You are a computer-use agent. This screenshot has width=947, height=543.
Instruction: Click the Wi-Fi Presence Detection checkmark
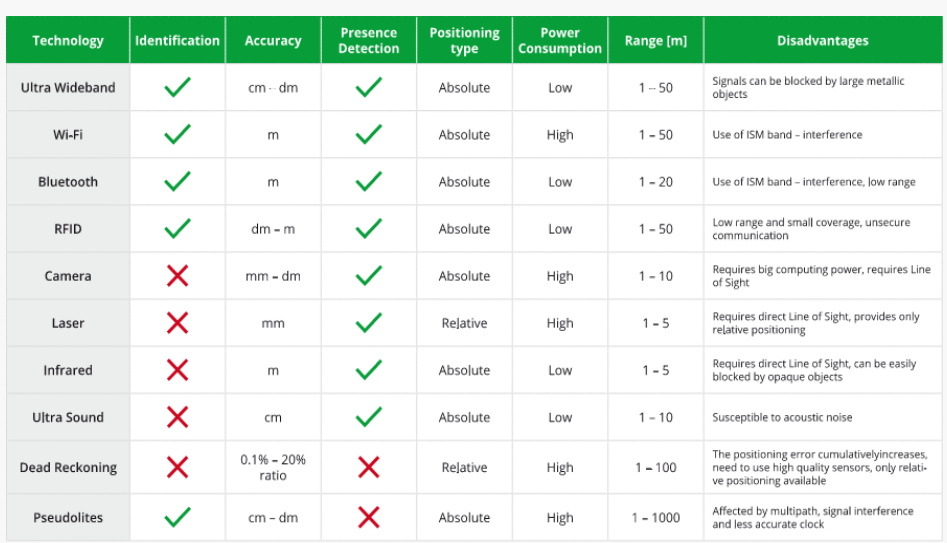[x=368, y=134]
